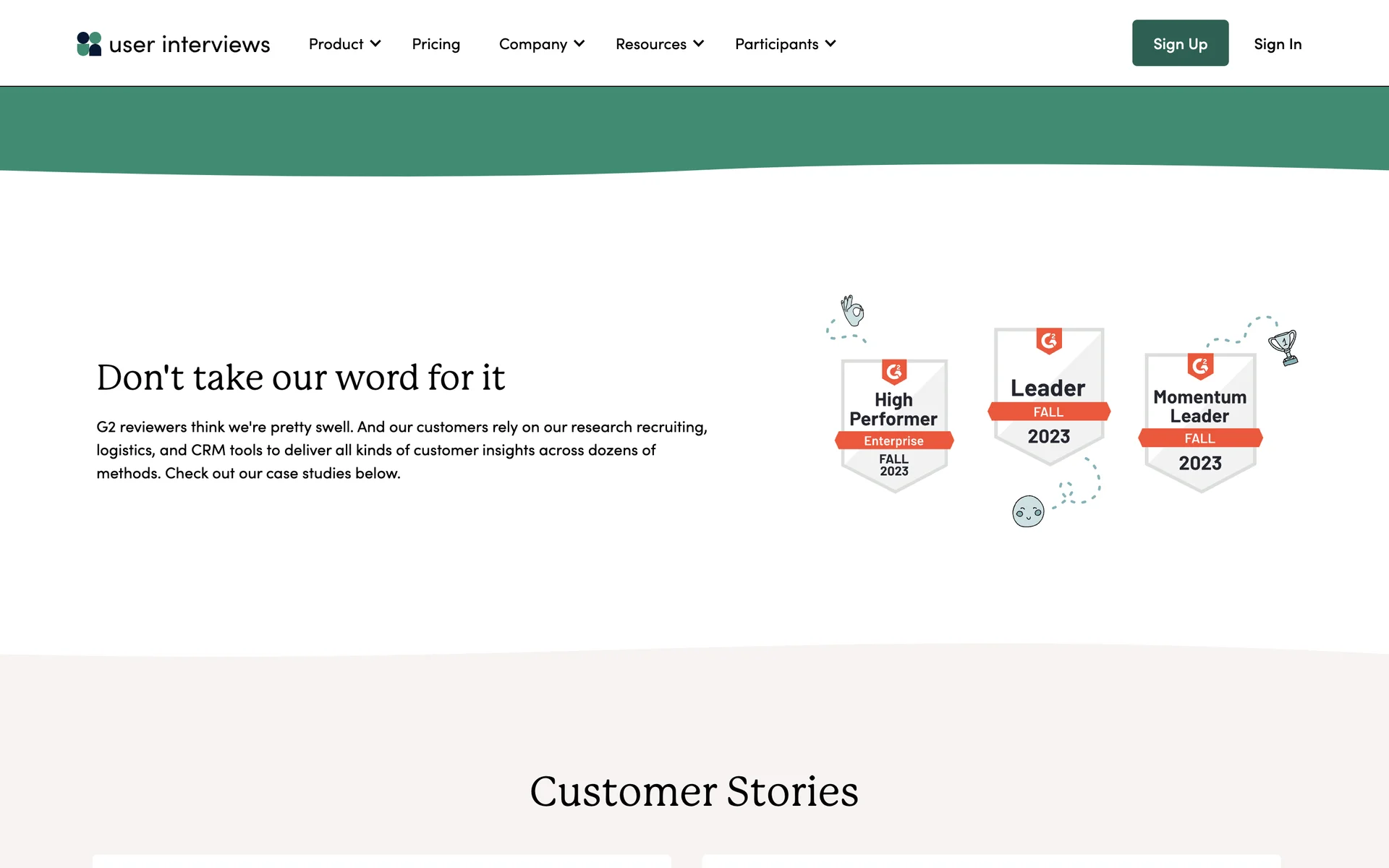Click the OK hand gesture illustration
This screenshot has height=868, width=1389.
[854, 311]
